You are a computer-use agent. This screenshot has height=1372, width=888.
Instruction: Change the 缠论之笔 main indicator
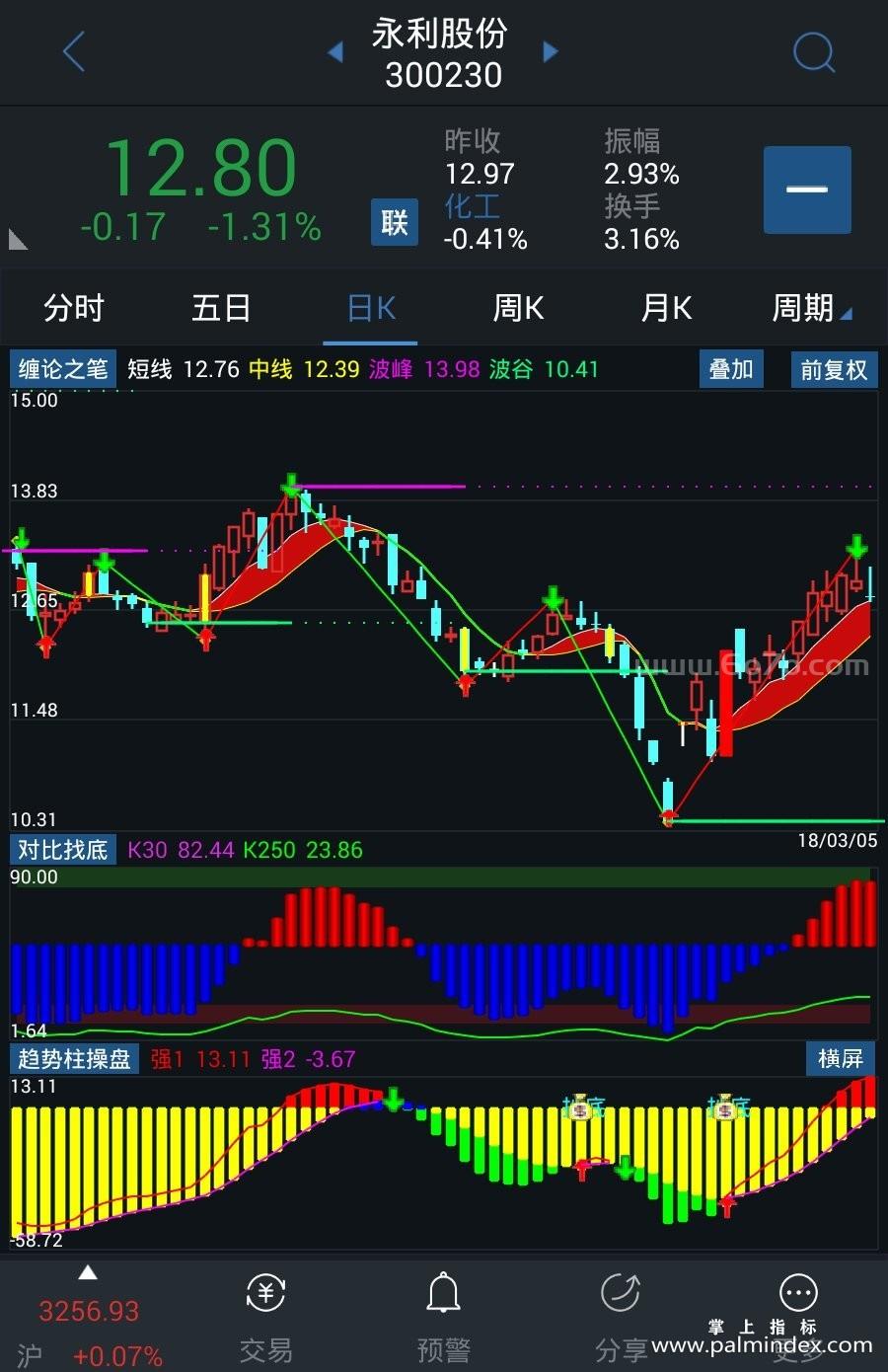click(x=63, y=369)
